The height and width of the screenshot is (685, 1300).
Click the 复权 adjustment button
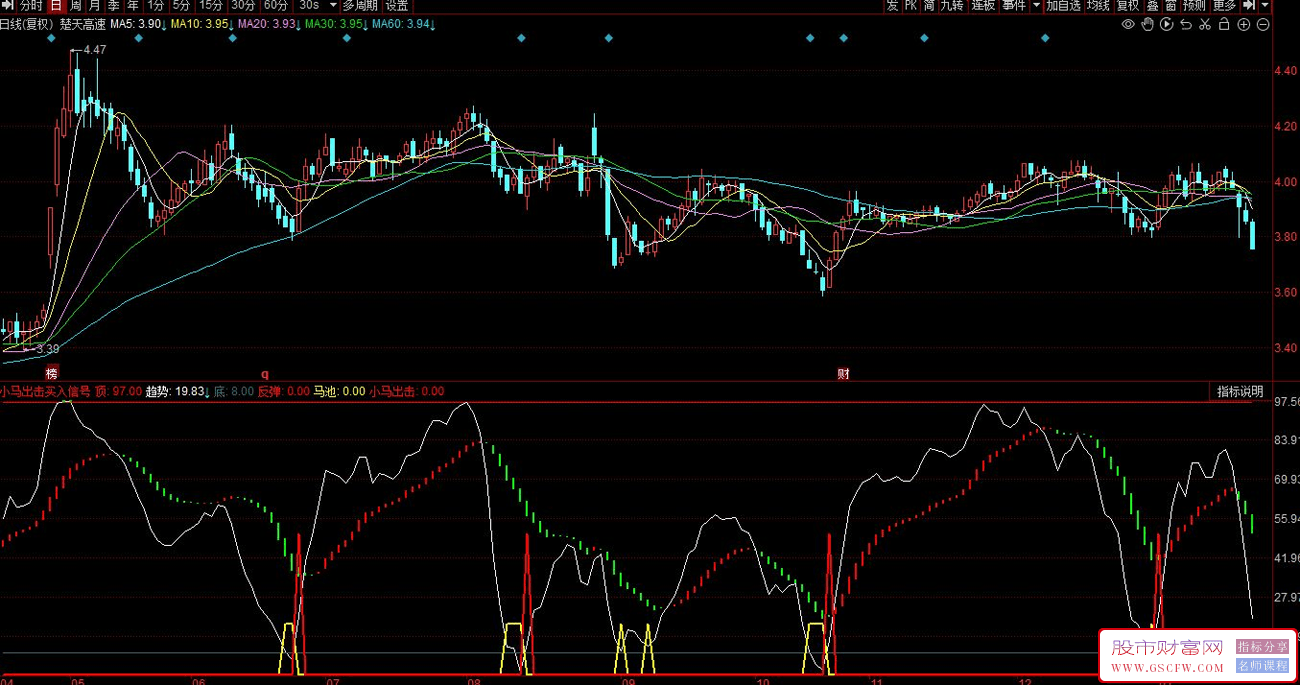click(x=1128, y=5)
